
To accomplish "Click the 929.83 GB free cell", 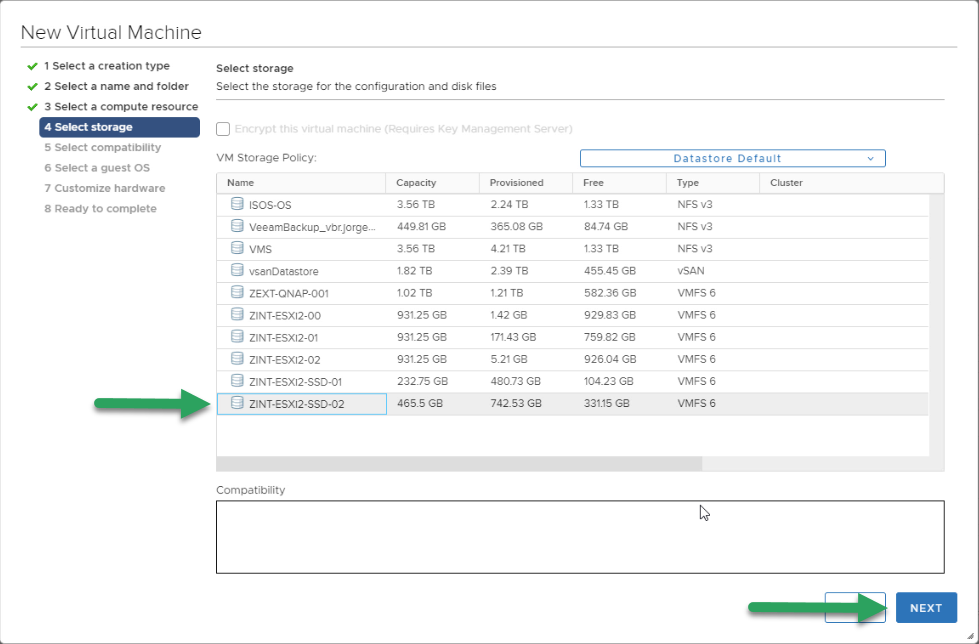I will click(610, 315).
